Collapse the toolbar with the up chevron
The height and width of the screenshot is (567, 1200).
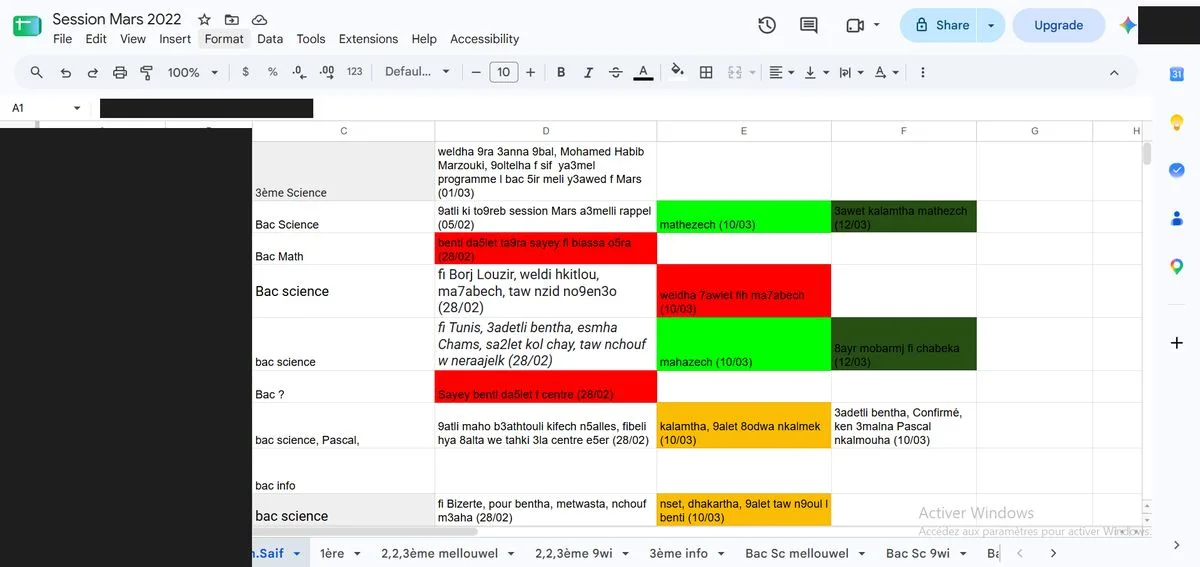click(1114, 72)
